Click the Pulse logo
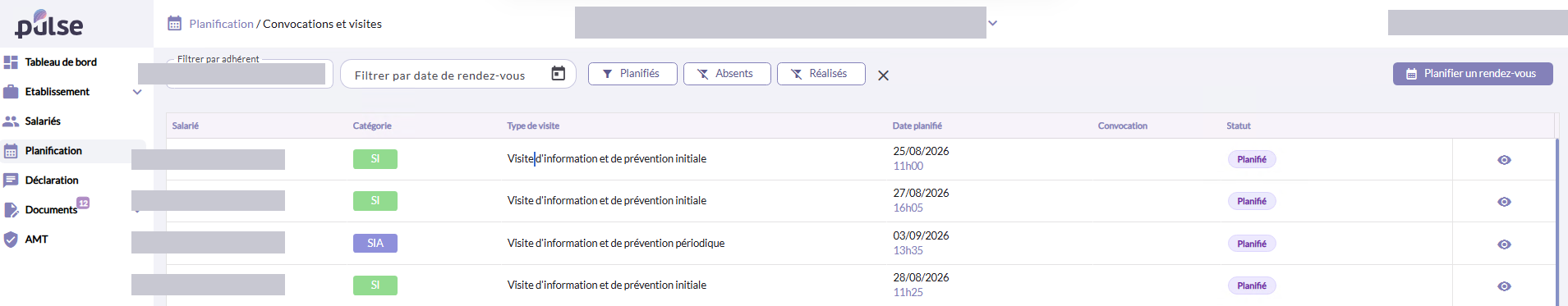The height and width of the screenshot is (306, 1568). pos(49,24)
